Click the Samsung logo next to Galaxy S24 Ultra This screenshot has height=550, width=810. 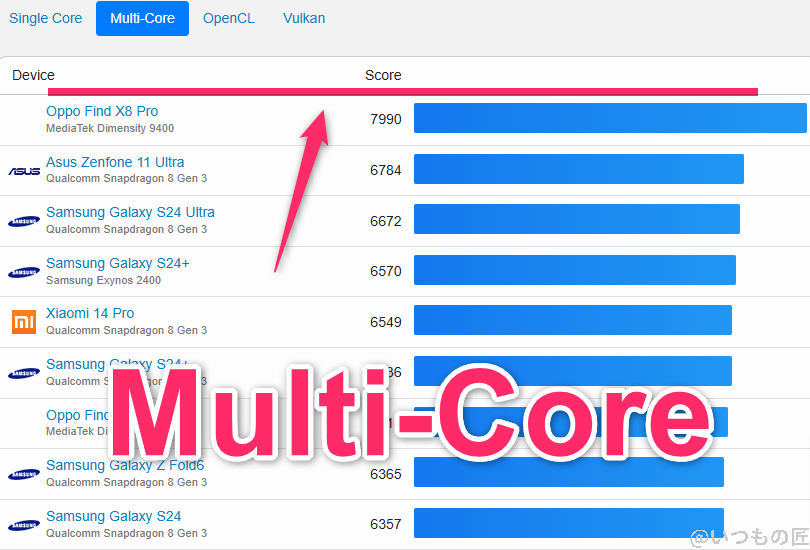coord(24,222)
